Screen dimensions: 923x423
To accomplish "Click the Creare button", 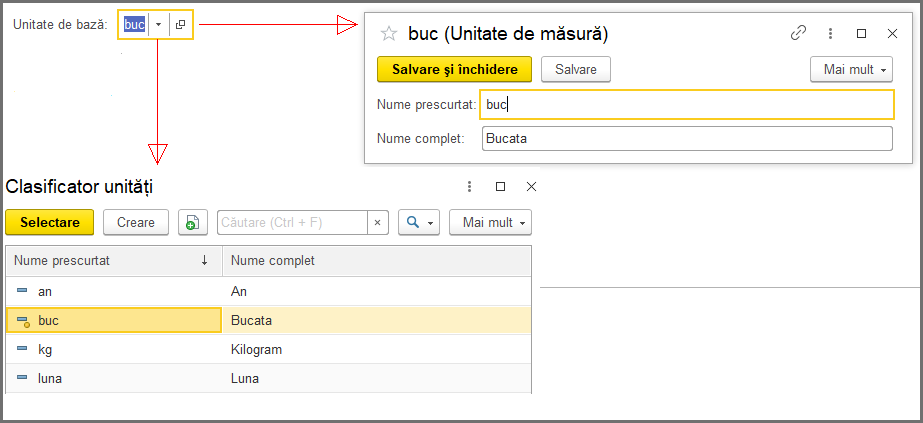I will coord(136,222).
